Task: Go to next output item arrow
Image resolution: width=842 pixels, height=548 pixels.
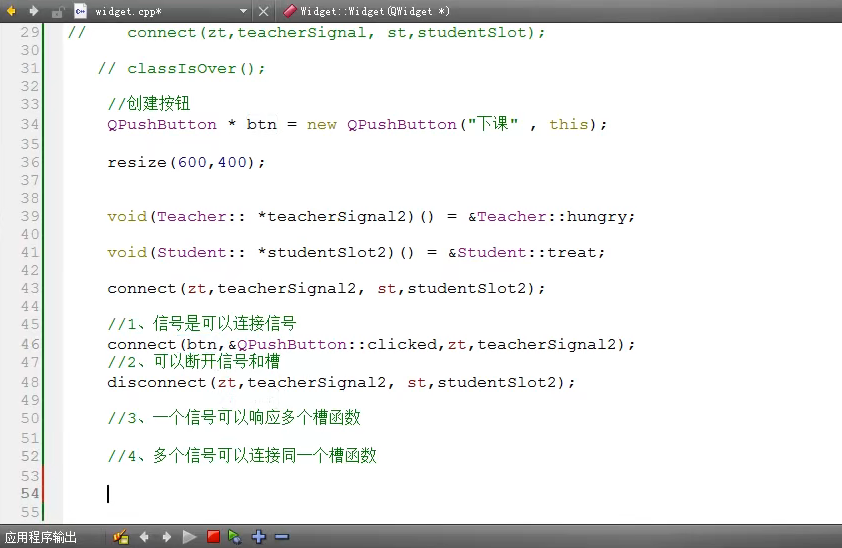Action: [x=167, y=537]
